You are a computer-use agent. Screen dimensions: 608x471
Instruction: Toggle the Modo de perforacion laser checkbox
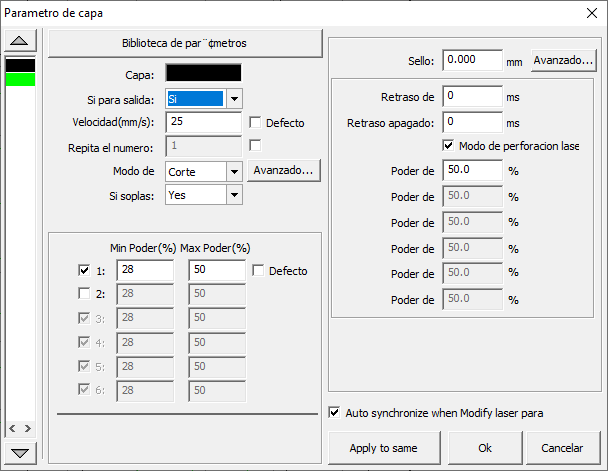[x=448, y=146]
